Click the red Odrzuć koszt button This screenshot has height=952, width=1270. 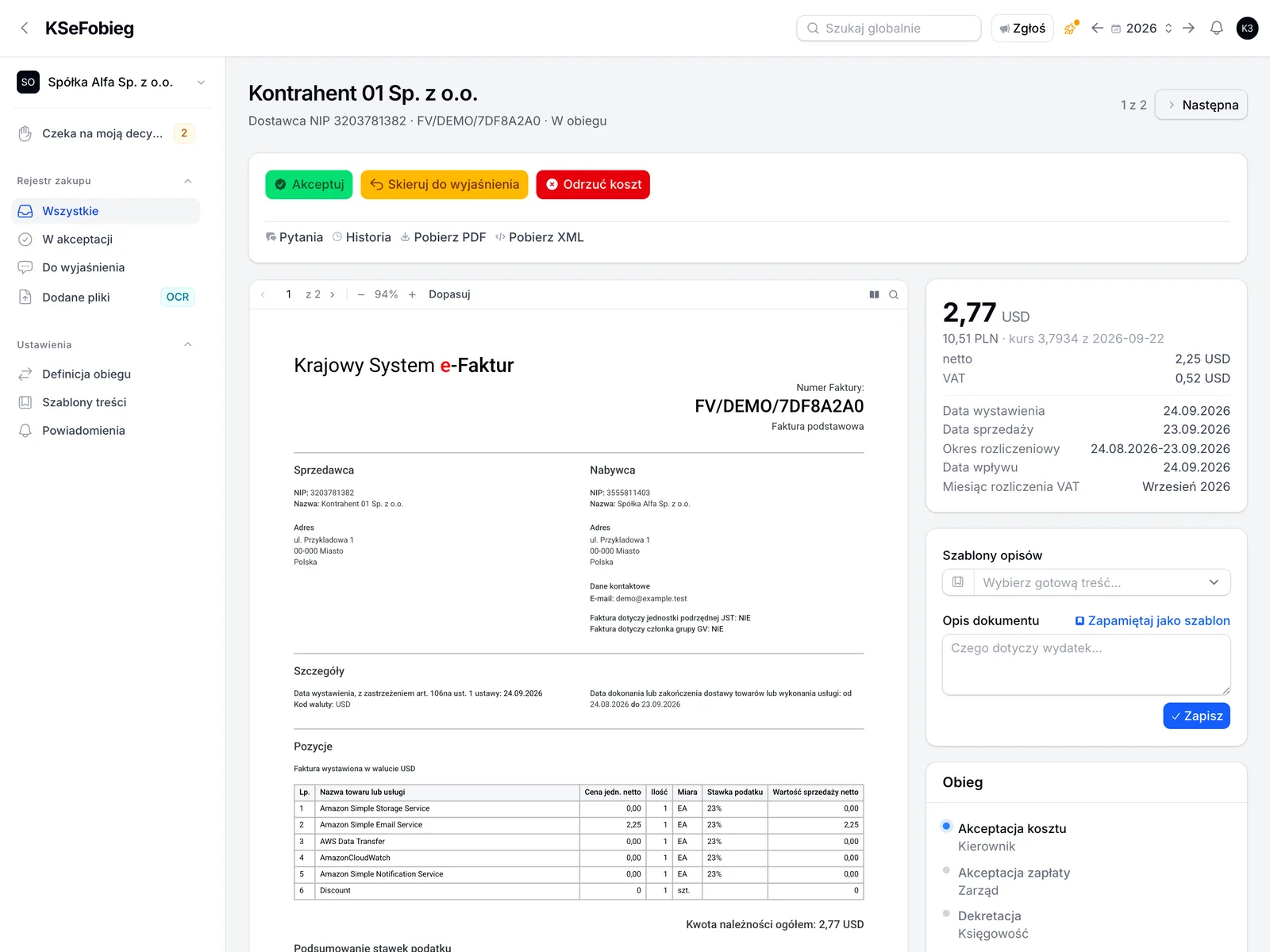click(593, 185)
